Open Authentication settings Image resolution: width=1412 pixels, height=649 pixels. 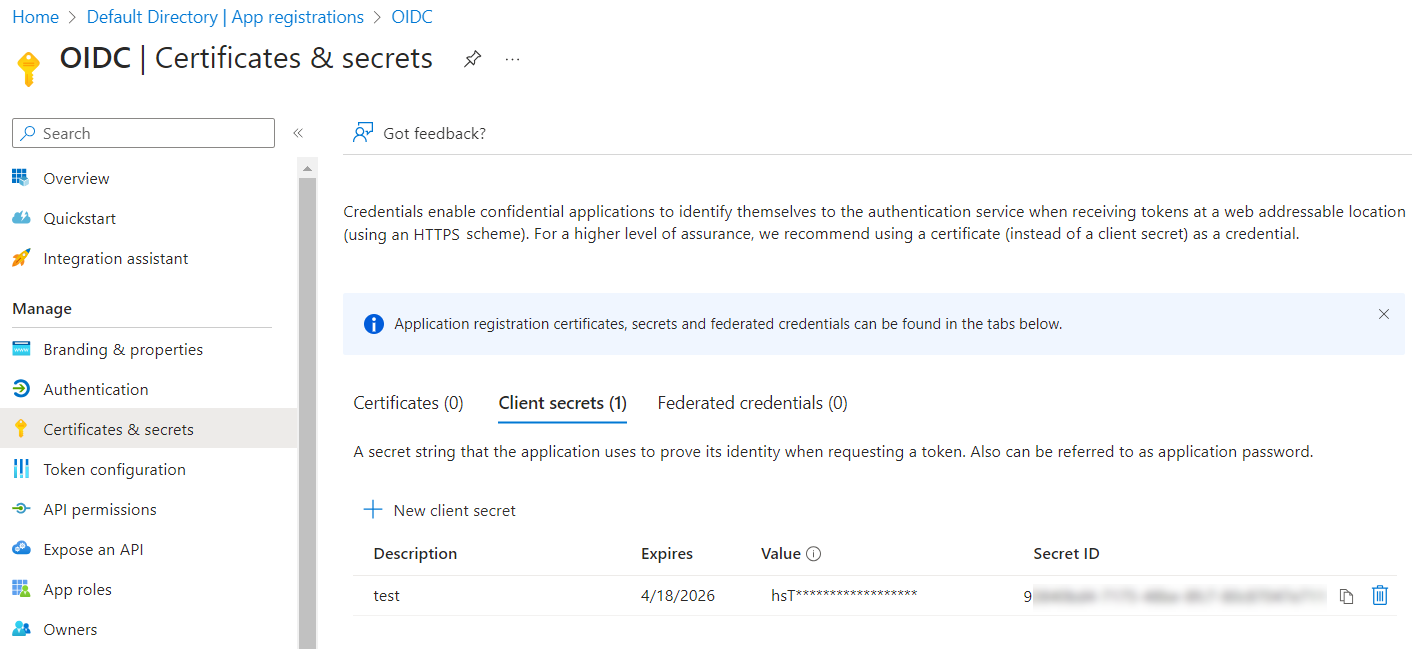(x=95, y=389)
